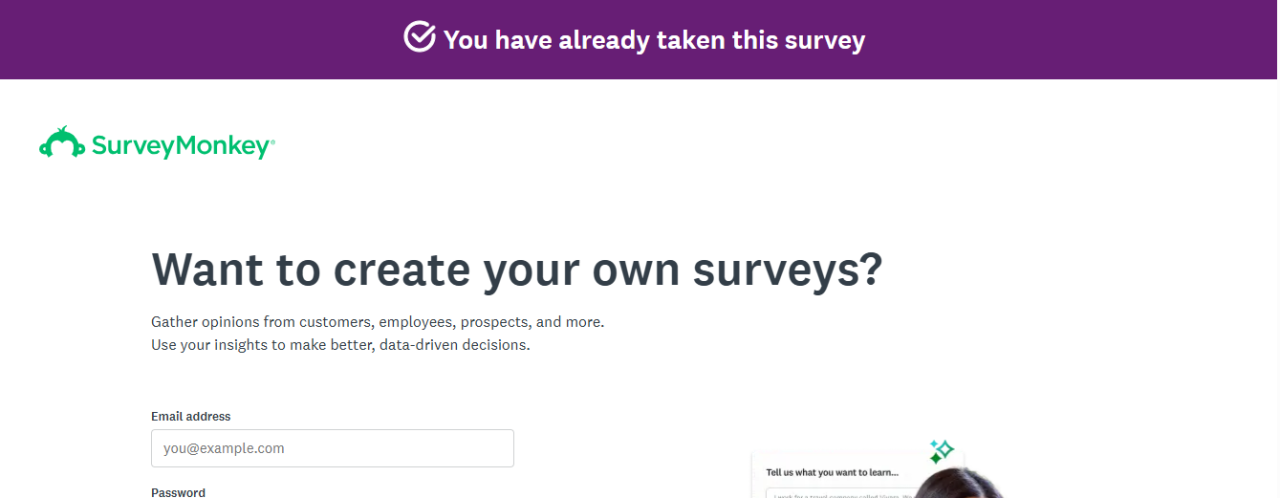Click the SurveyMonkey monkey logo icon
The height and width of the screenshot is (498, 1280).
coord(61,144)
